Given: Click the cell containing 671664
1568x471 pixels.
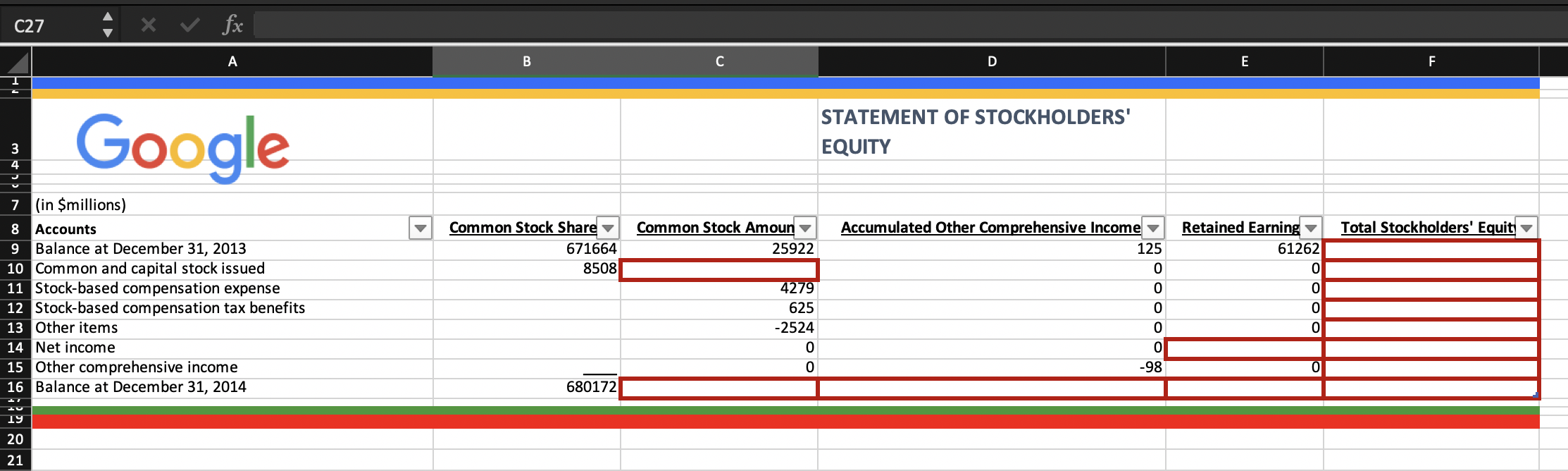Looking at the screenshot, I should (527, 249).
